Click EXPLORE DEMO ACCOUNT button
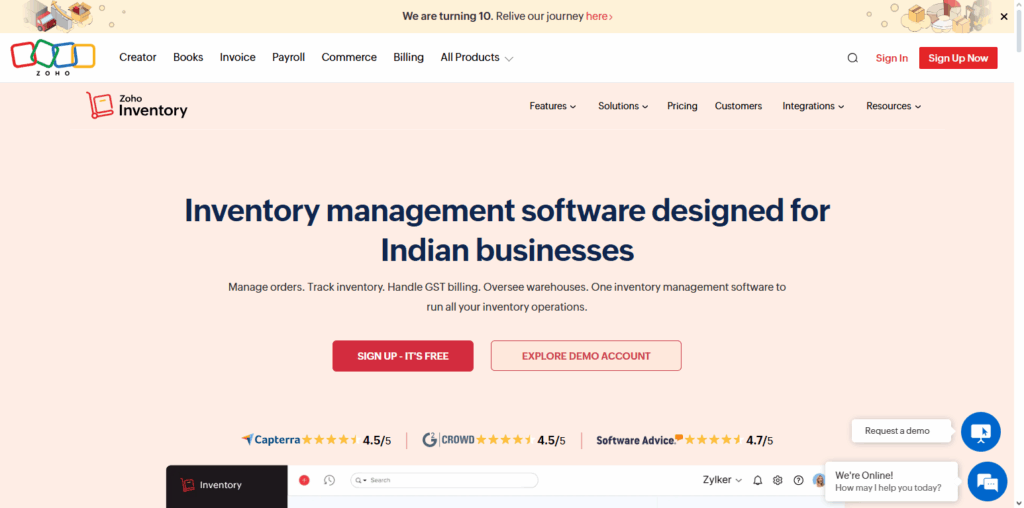Image resolution: width=1024 pixels, height=508 pixels. point(586,356)
